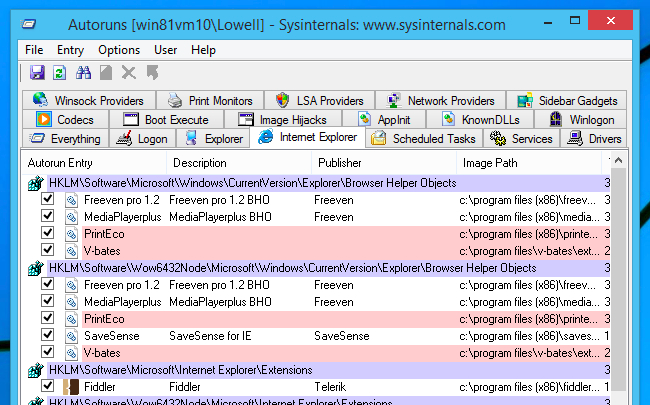This screenshot has width=650, height=405.
Task: Select the Internet Explorer tab
Action: 307,137
